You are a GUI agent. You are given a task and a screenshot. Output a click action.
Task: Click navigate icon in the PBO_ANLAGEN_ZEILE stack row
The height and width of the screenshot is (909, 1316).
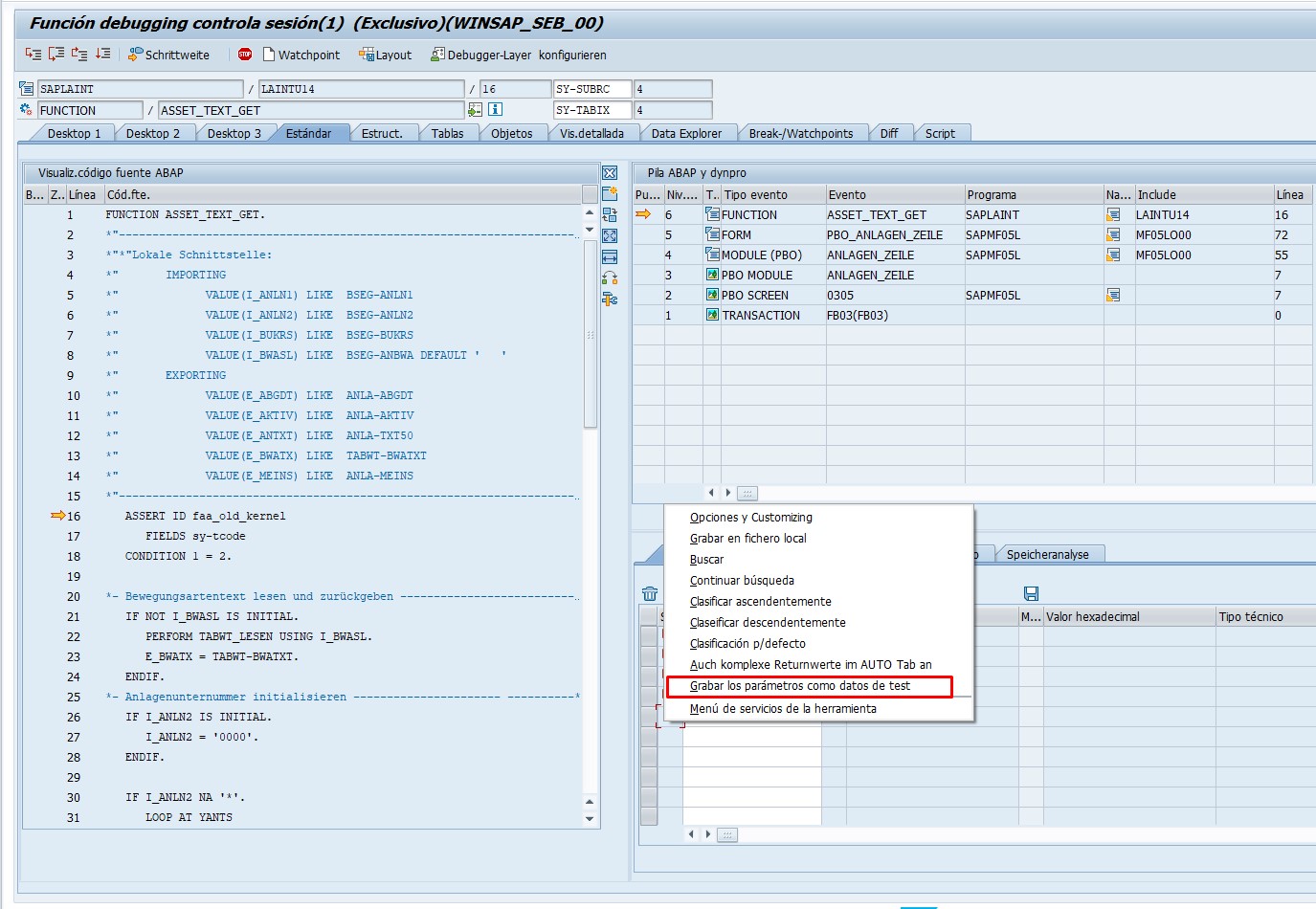(1113, 234)
